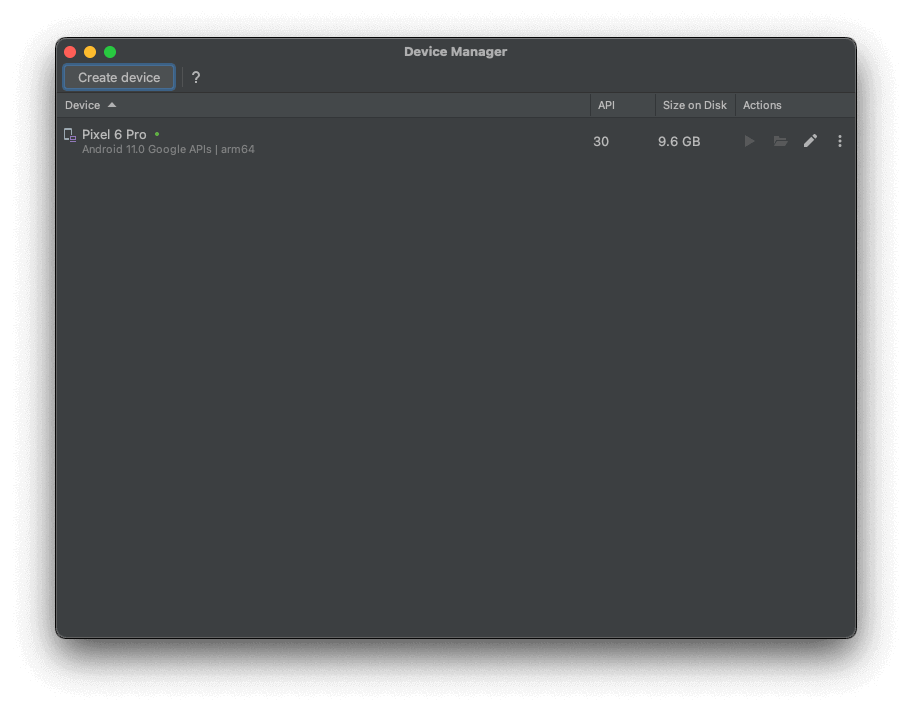This screenshot has height=712, width=912.
Task: Click the Size on Disk column header
Action: click(x=694, y=105)
